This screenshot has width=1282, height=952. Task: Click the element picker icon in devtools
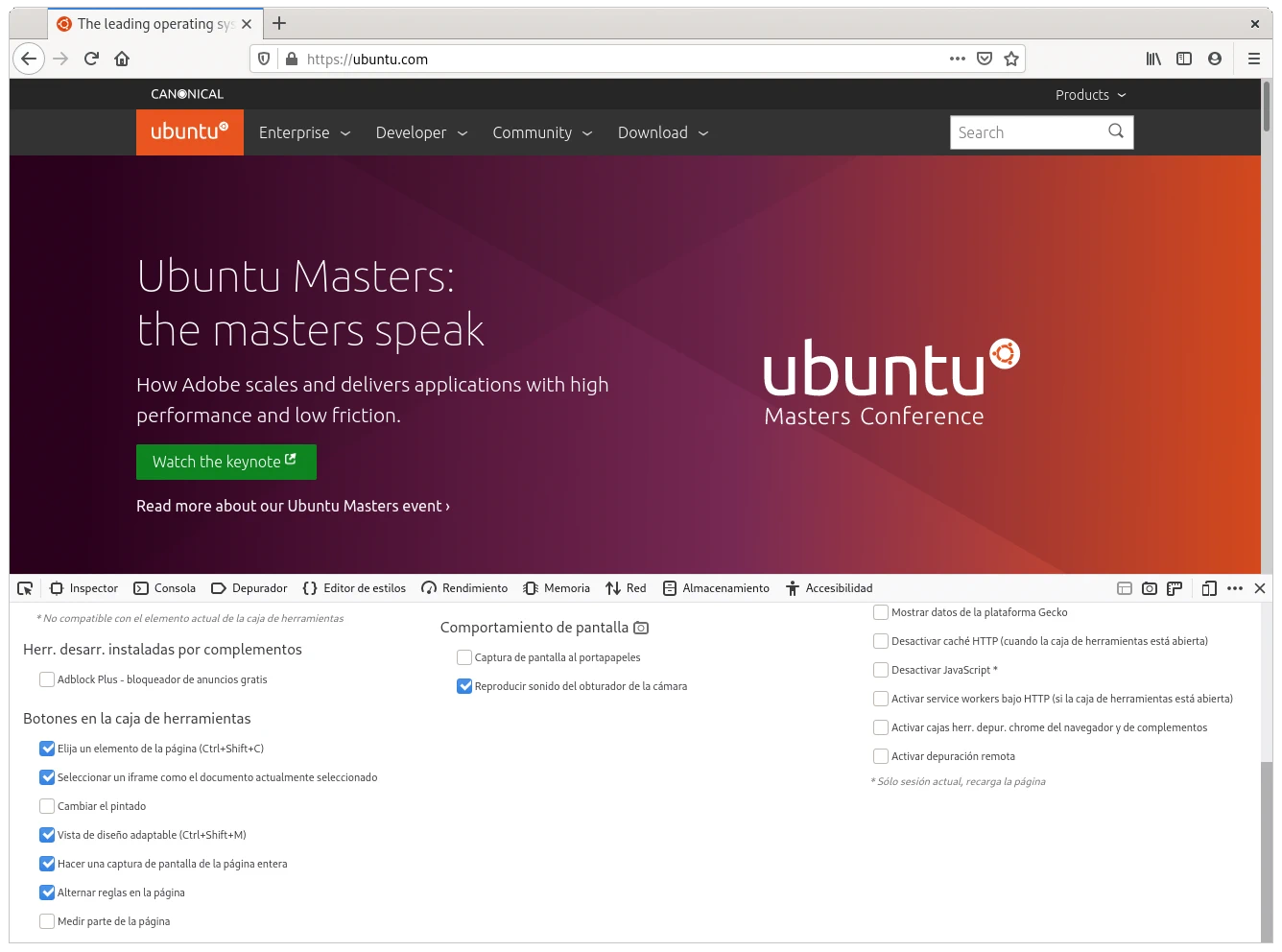point(25,588)
